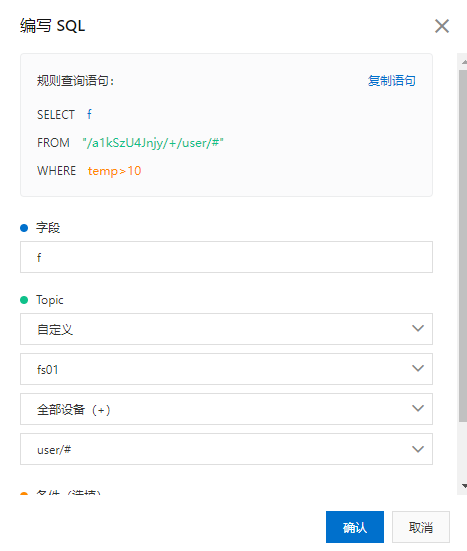Close the 编写 SQL dialog
The height and width of the screenshot is (551, 467).
pos(442,26)
